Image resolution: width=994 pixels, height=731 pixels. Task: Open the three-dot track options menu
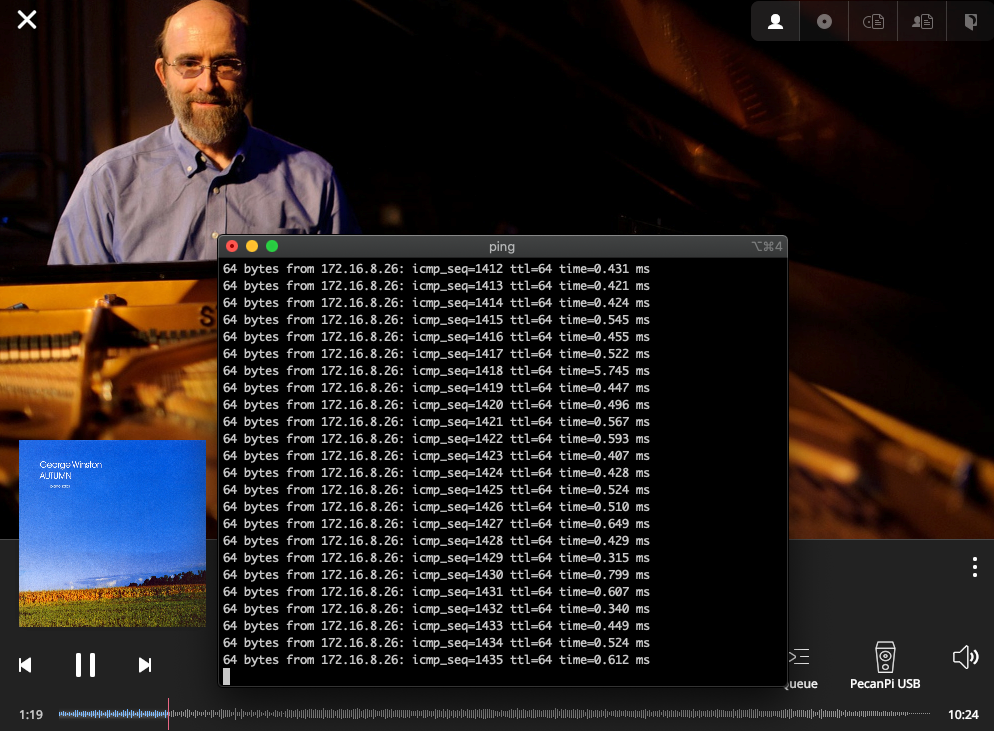[974, 567]
